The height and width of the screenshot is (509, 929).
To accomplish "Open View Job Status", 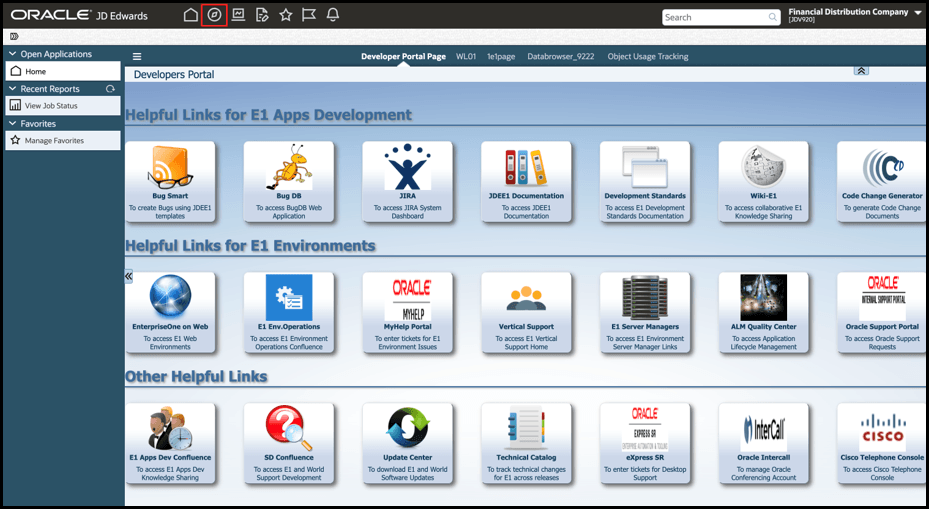I will 63,105.
